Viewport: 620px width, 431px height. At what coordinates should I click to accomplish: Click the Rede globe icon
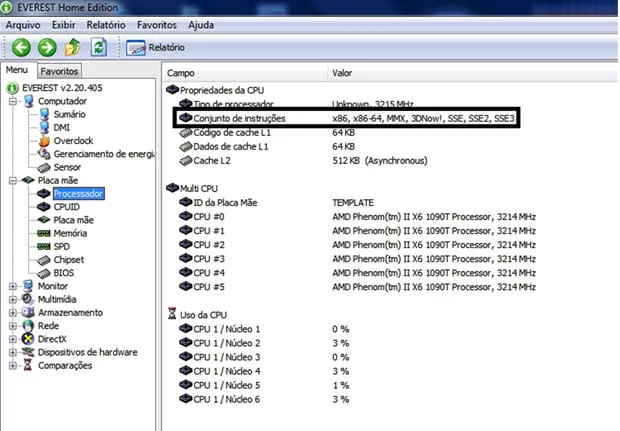point(28,326)
